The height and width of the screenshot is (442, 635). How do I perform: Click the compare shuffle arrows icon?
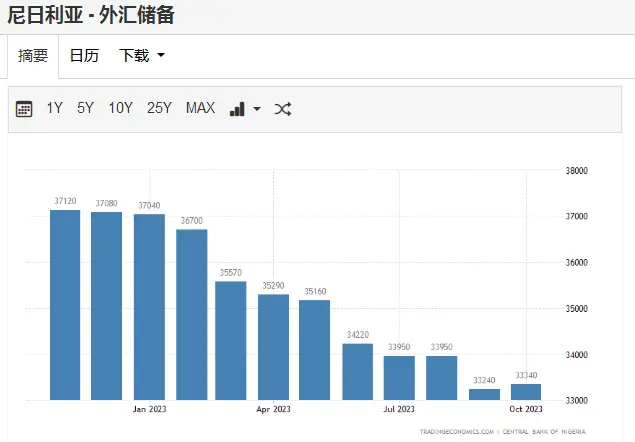tap(282, 109)
